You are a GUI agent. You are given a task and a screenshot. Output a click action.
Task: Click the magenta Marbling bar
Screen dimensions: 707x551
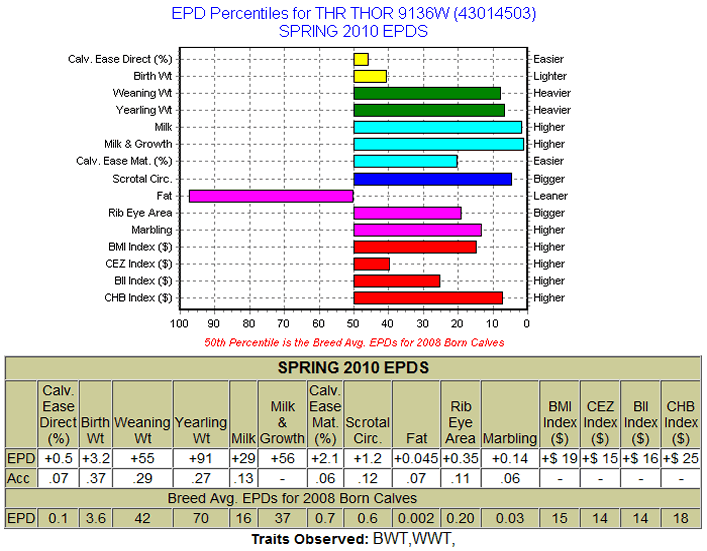tap(418, 230)
